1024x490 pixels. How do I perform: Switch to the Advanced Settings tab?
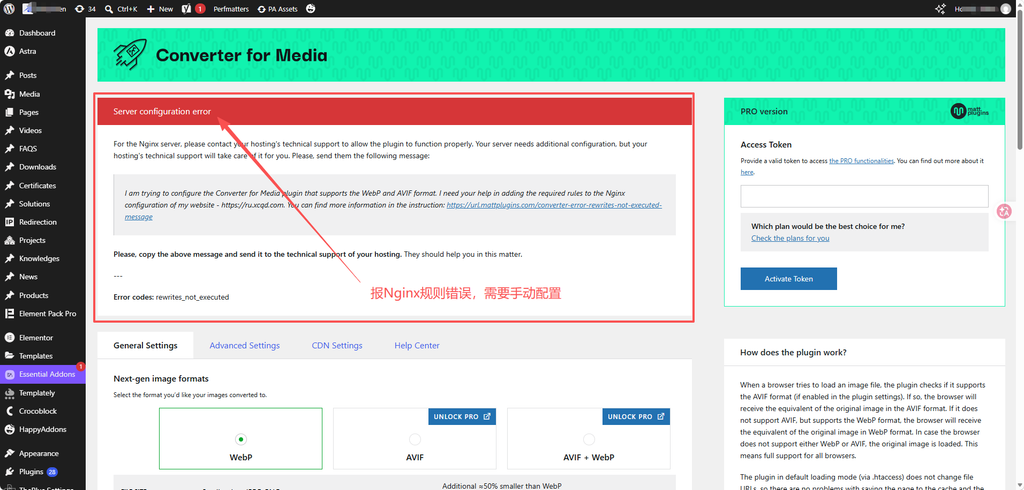[x=244, y=346]
